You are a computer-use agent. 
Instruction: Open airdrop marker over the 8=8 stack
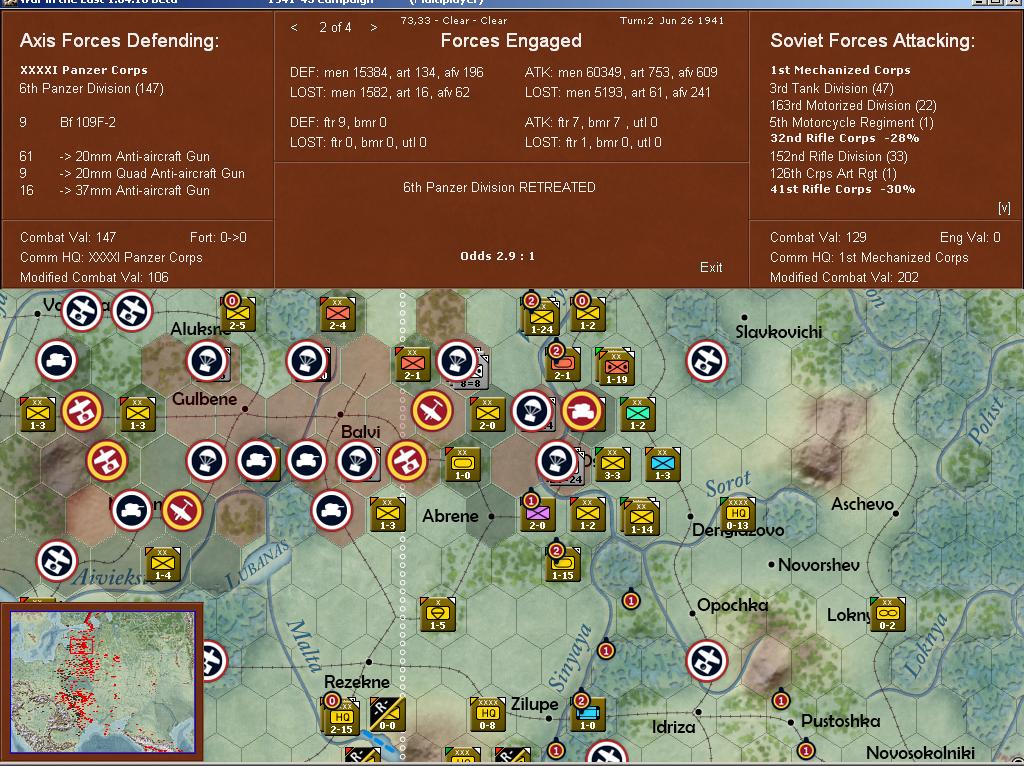[457, 361]
